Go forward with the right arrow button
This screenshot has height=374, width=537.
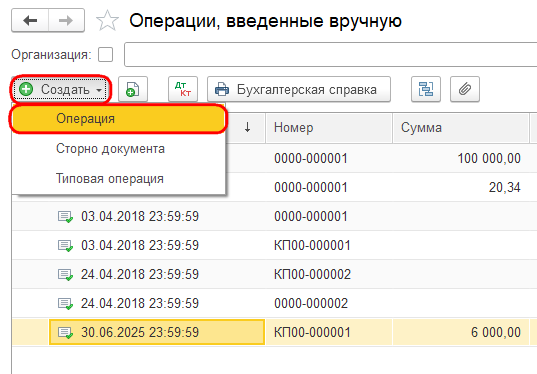point(66,21)
